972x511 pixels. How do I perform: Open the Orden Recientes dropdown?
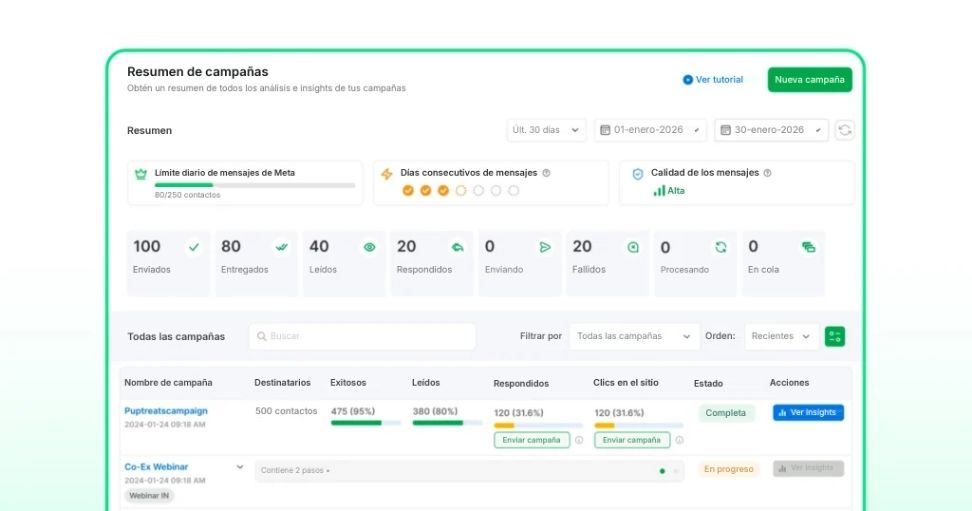point(782,336)
